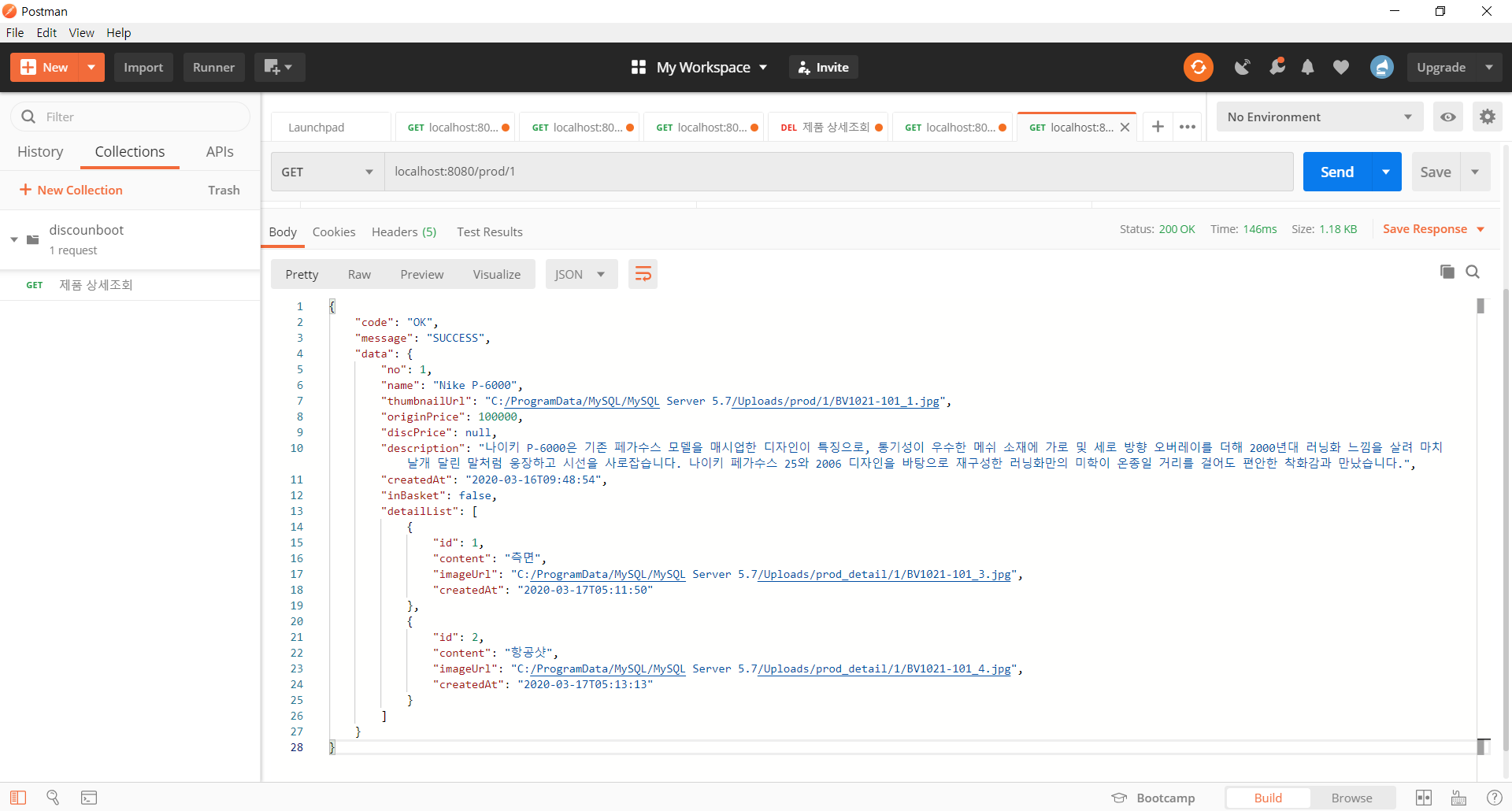This screenshot has width=1512, height=811.
Task: Switch to Browse mode
Action: pyautogui.click(x=1351, y=798)
